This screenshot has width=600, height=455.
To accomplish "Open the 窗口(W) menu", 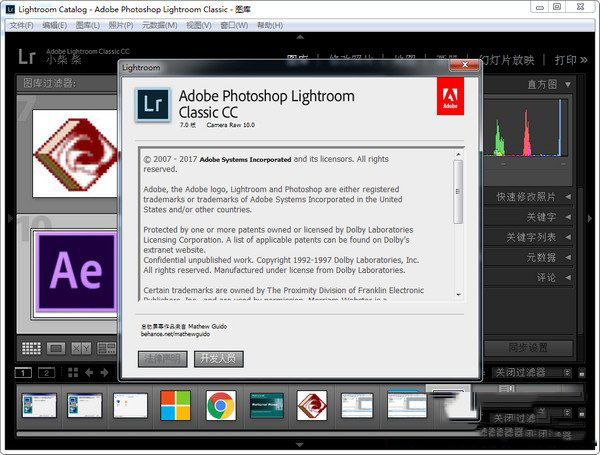I will (x=234, y=25).
